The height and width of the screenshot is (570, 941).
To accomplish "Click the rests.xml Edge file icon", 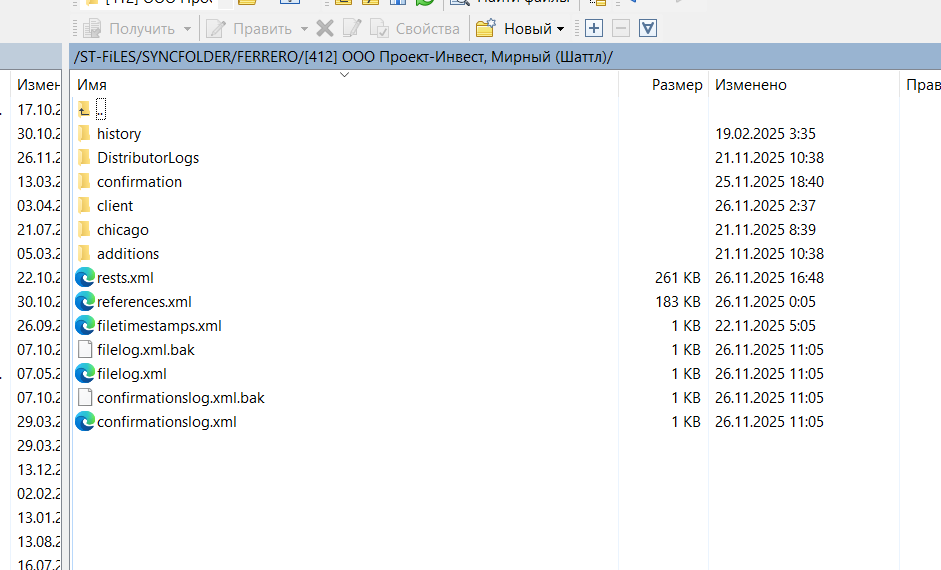I will coord(85,277).
